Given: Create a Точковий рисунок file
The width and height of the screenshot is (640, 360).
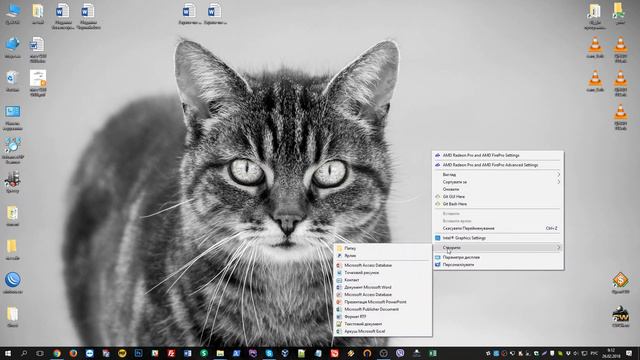Looking at the screenshot, I should click(383, 272).
